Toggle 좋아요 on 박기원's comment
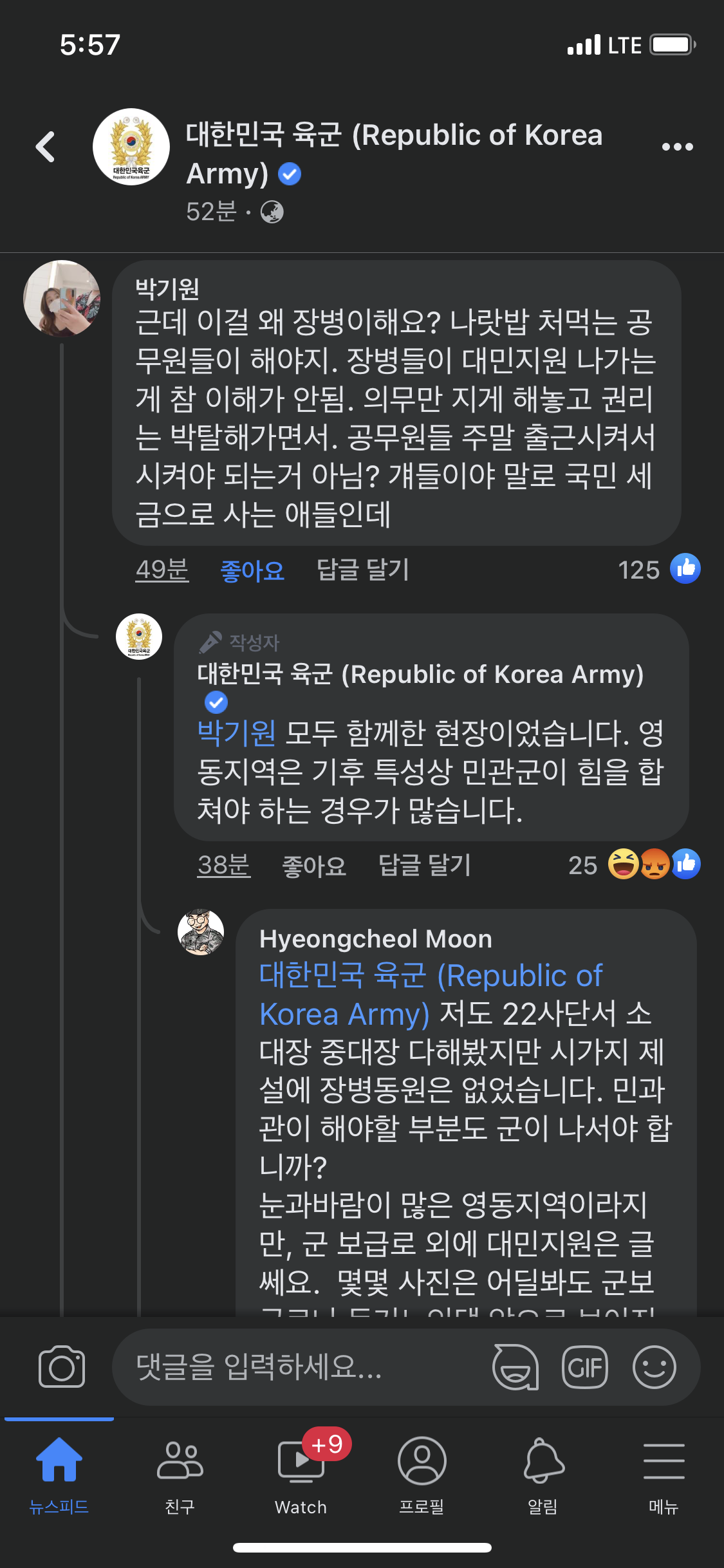Screen dimensions: 724x1568 pyautogui.click(x=252, y=570)
